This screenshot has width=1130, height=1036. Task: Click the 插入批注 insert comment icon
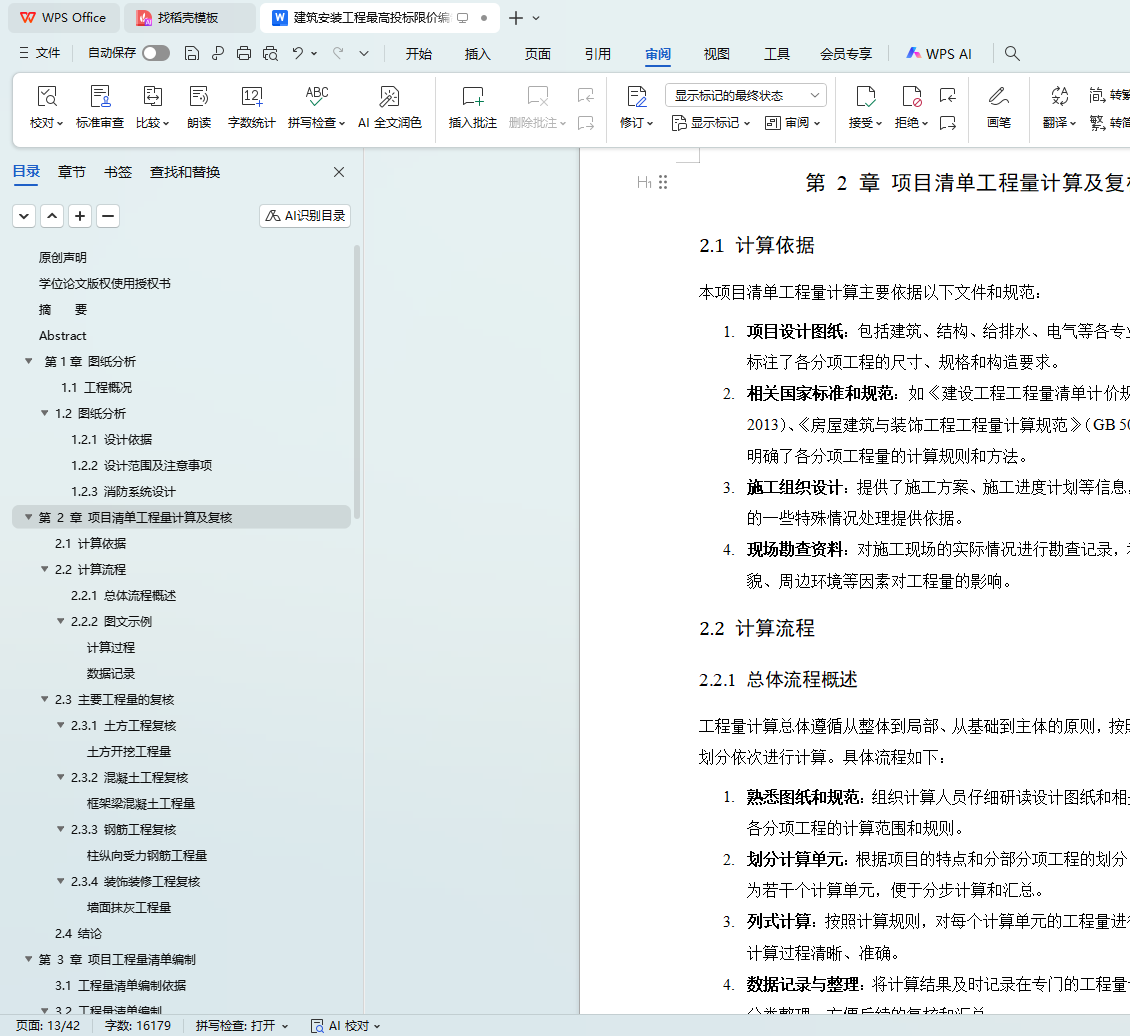pos(473,97)
